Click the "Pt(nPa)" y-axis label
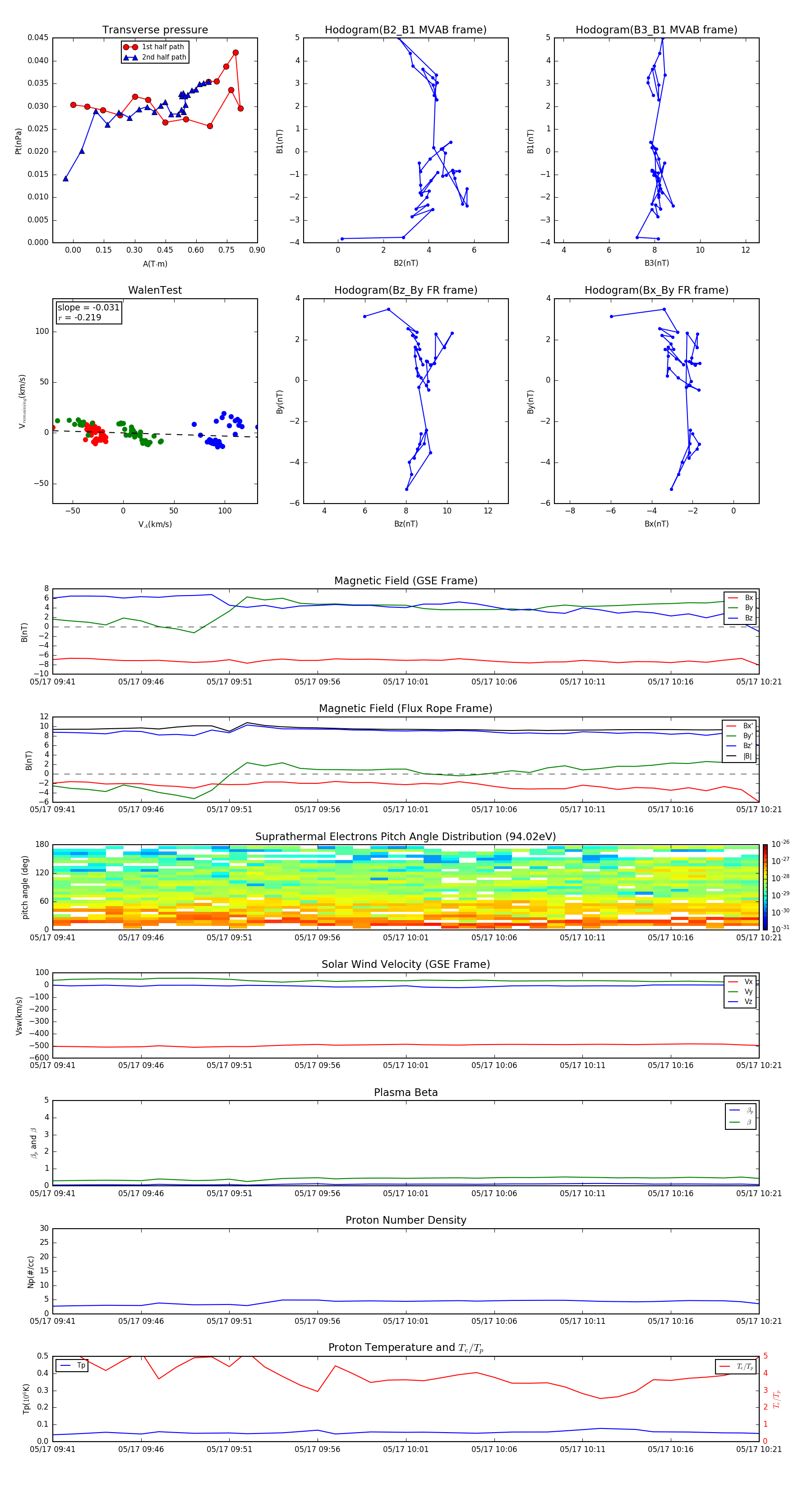The width and height of the screenshot is (812, 1489). [18, 140]
